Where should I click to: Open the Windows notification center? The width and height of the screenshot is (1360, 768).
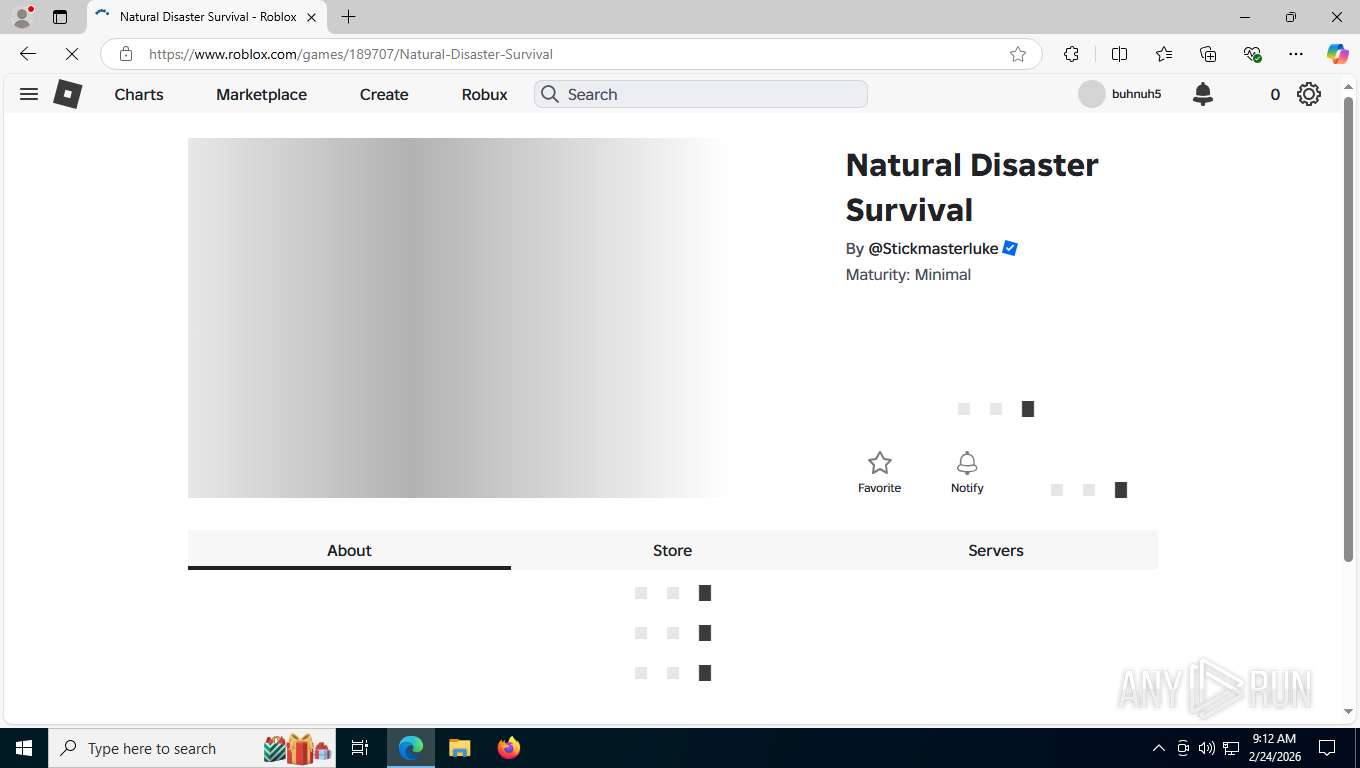click(x=1327, y=748)
